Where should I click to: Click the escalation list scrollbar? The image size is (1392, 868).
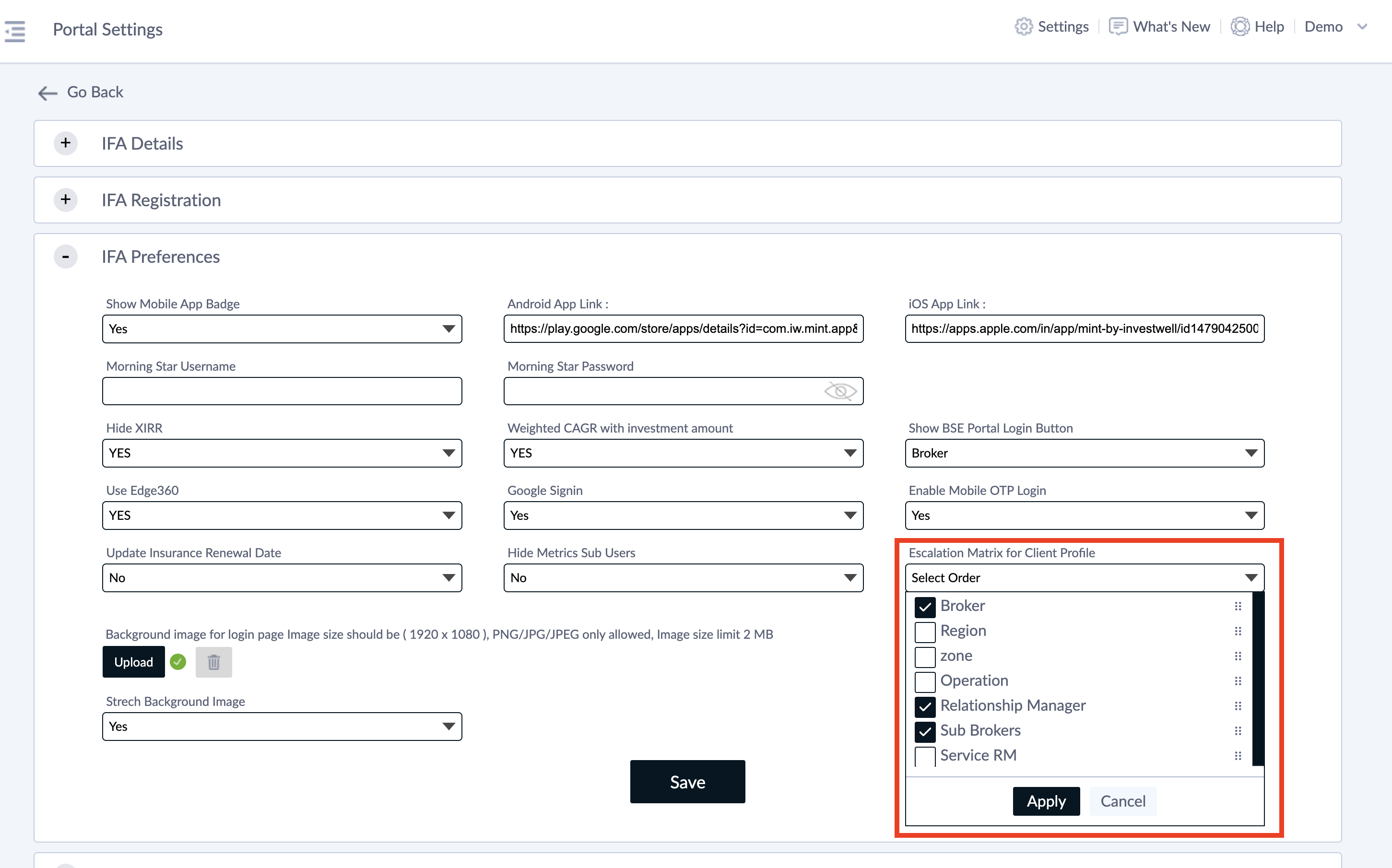tap(1257, 678)
